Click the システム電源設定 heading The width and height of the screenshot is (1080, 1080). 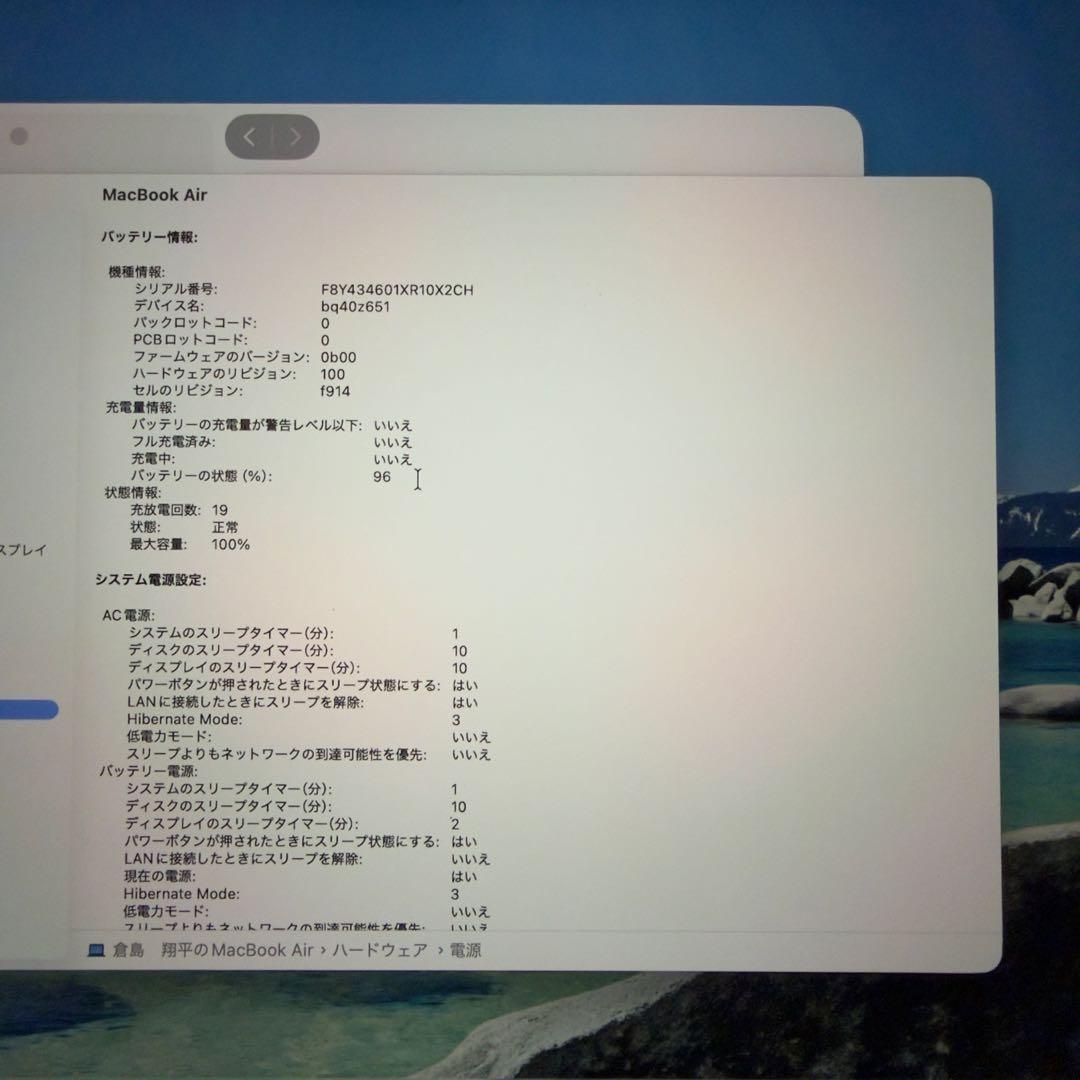coord(151,580)
